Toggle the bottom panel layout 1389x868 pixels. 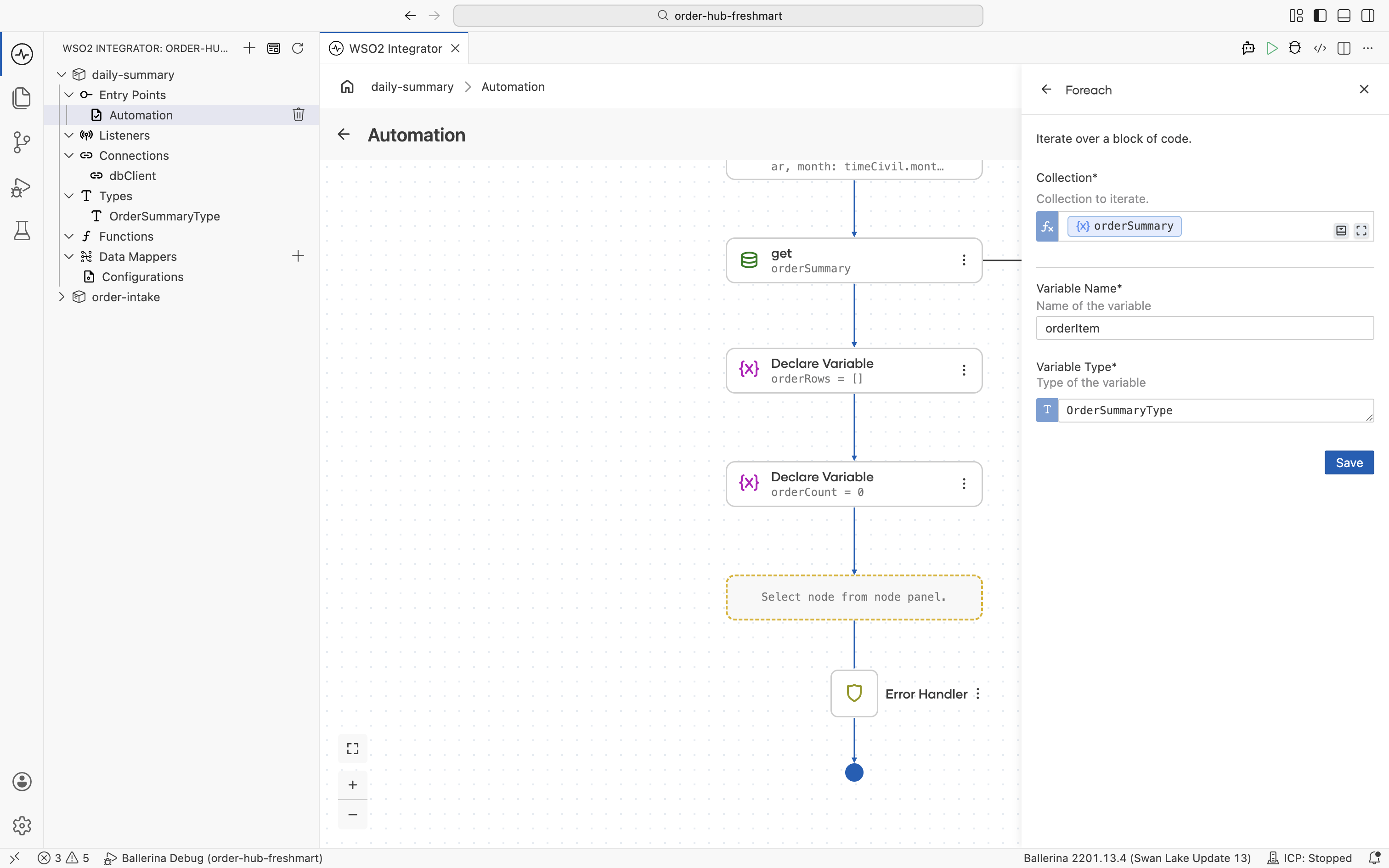tap(1344, 16)
